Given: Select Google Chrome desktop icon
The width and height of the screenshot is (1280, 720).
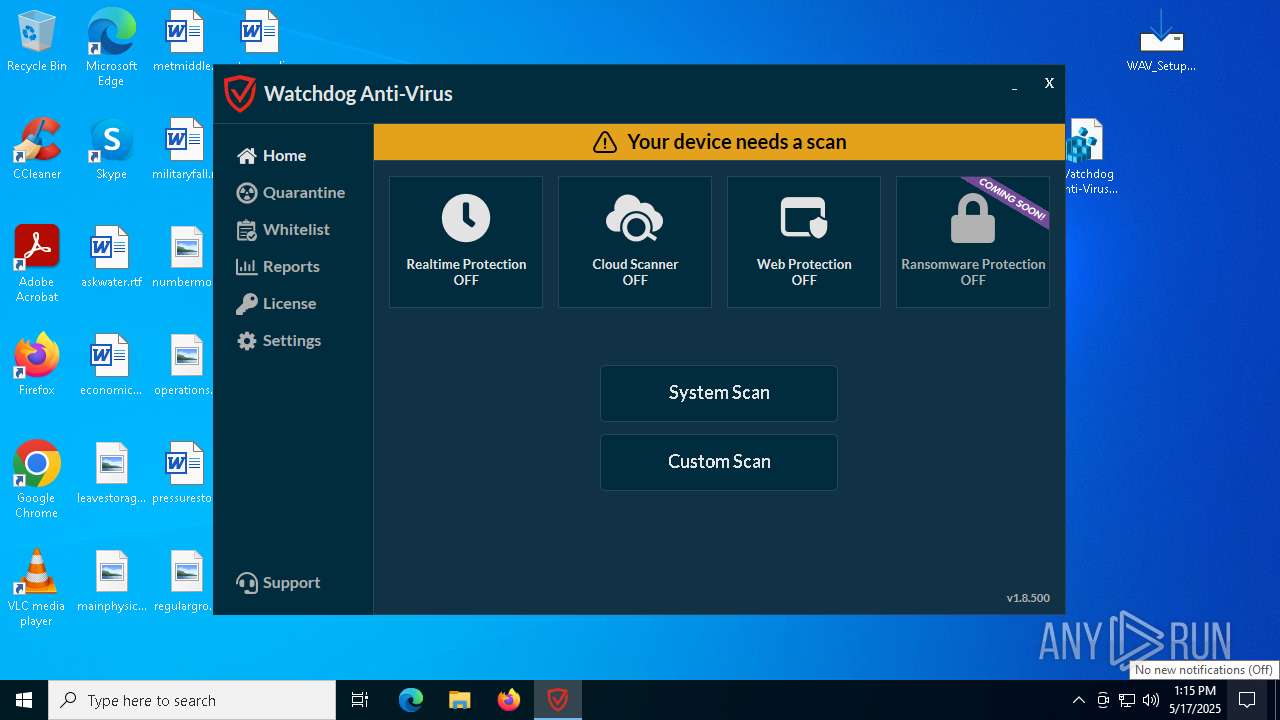Looking at the screenshot, I should click(37, 479).
